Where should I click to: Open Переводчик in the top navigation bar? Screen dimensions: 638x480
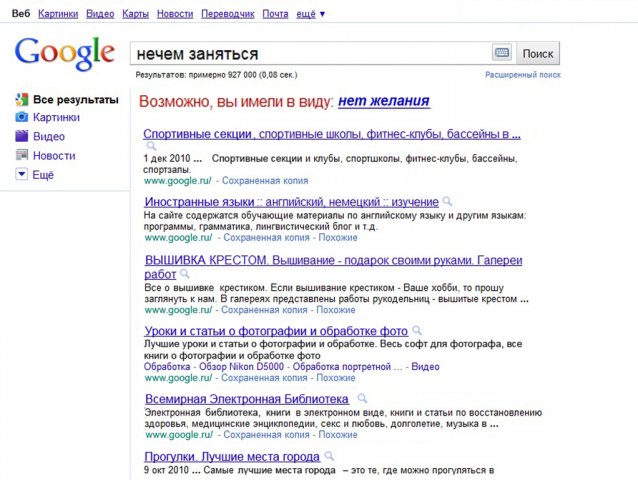(x=228, y=14)
